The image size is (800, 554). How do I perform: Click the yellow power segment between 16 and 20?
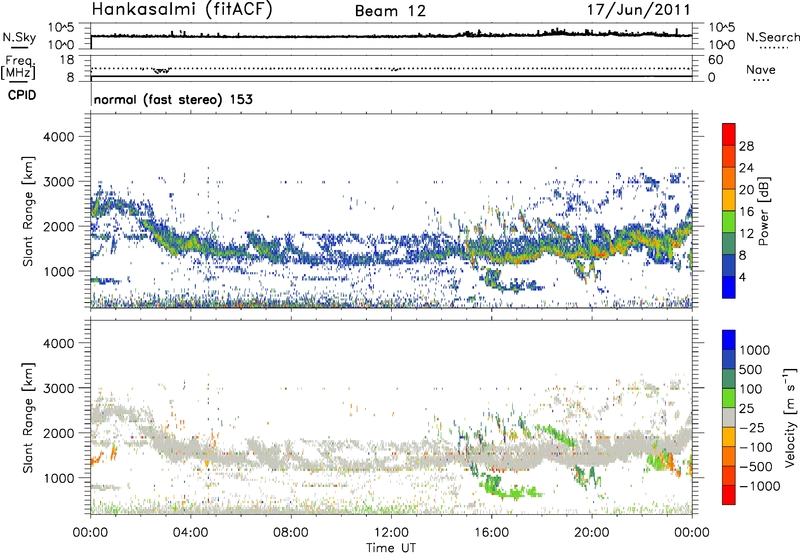[729, 200]
